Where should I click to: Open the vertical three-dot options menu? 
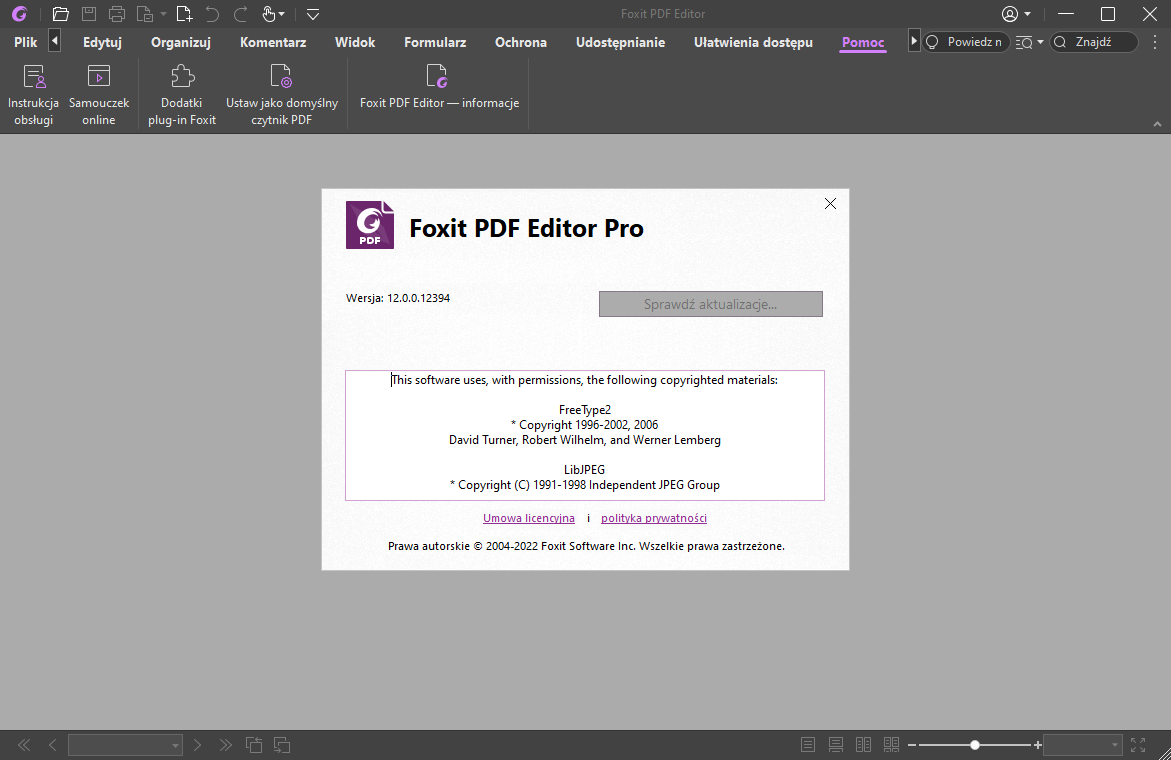pyautogui.click(x=1155, y=43)
